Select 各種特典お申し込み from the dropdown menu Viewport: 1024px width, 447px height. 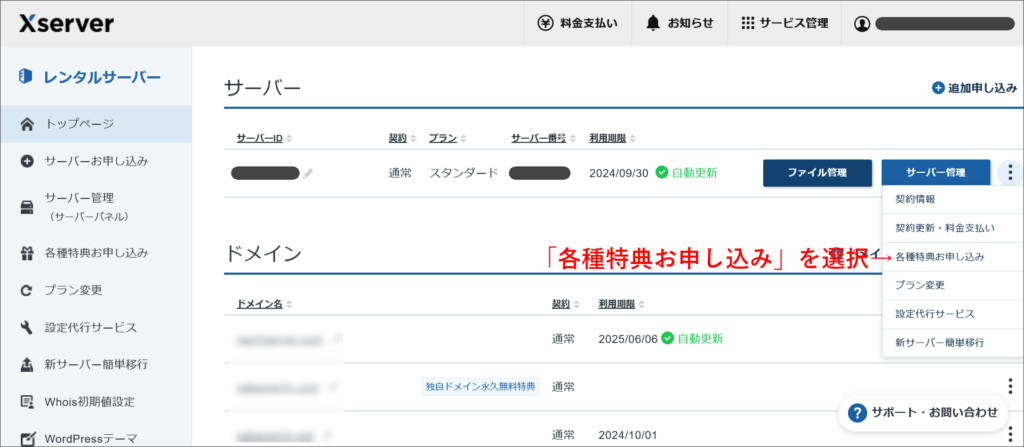953,257
